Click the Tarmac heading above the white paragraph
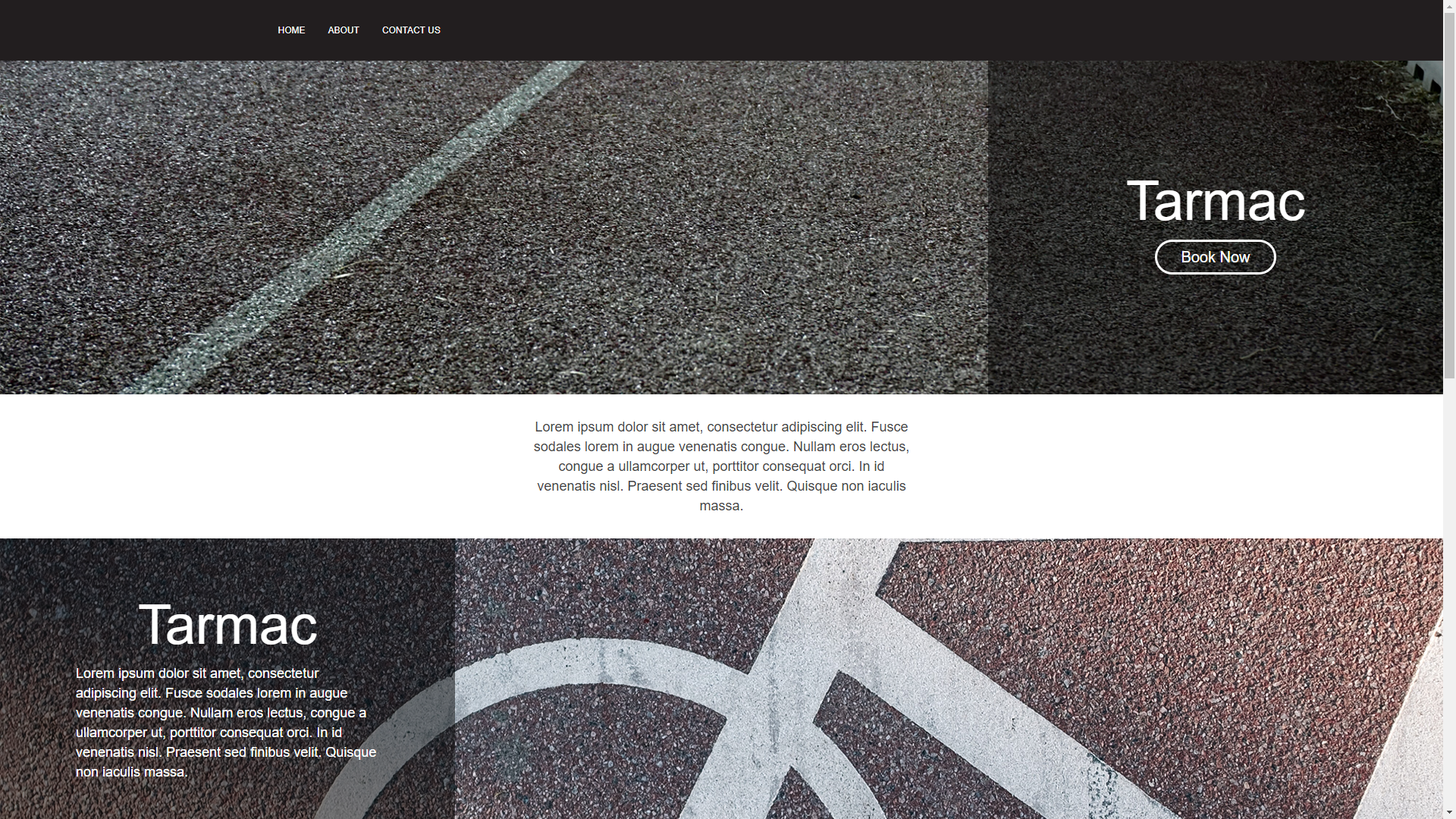This screenshot has height=819, width=1456. tap(227, 626)
